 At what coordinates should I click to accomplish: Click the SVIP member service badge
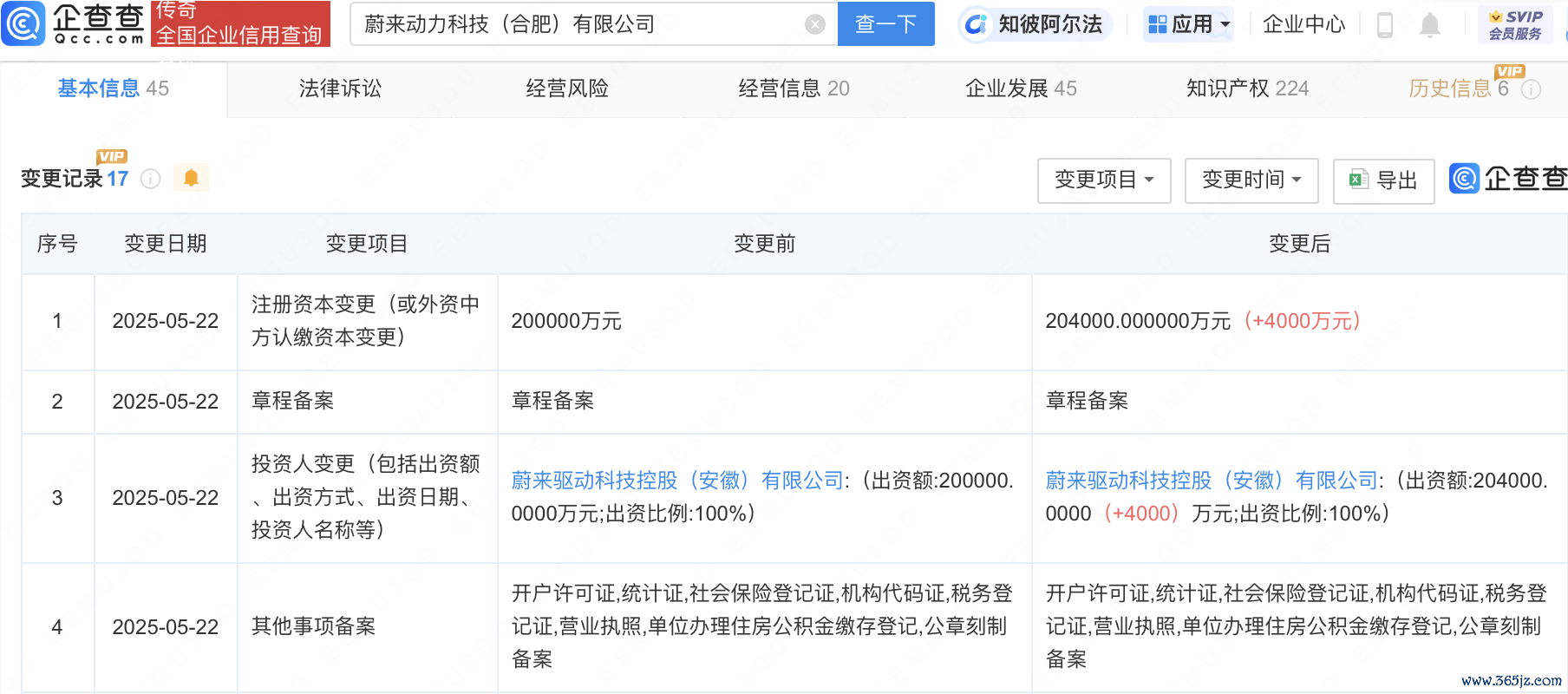pos(1515,24)
